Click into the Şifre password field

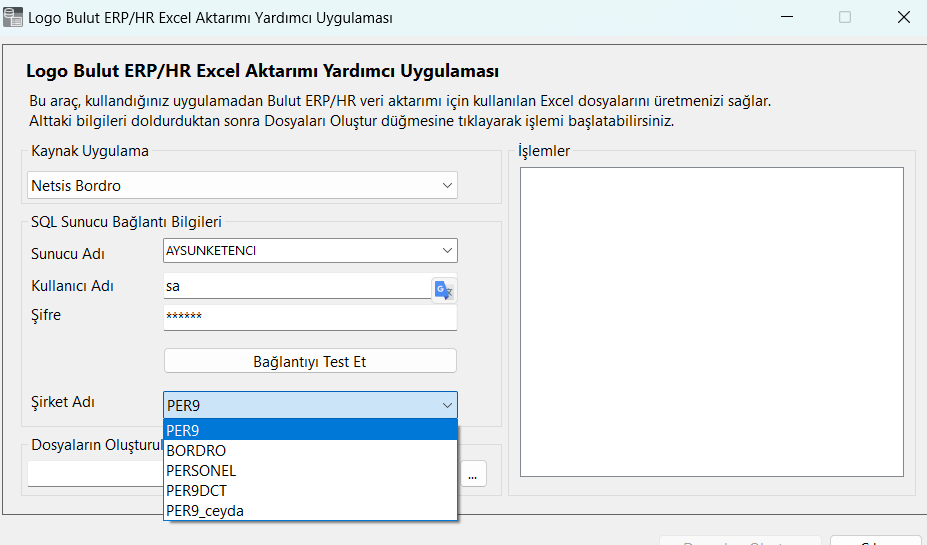point(310,317)
